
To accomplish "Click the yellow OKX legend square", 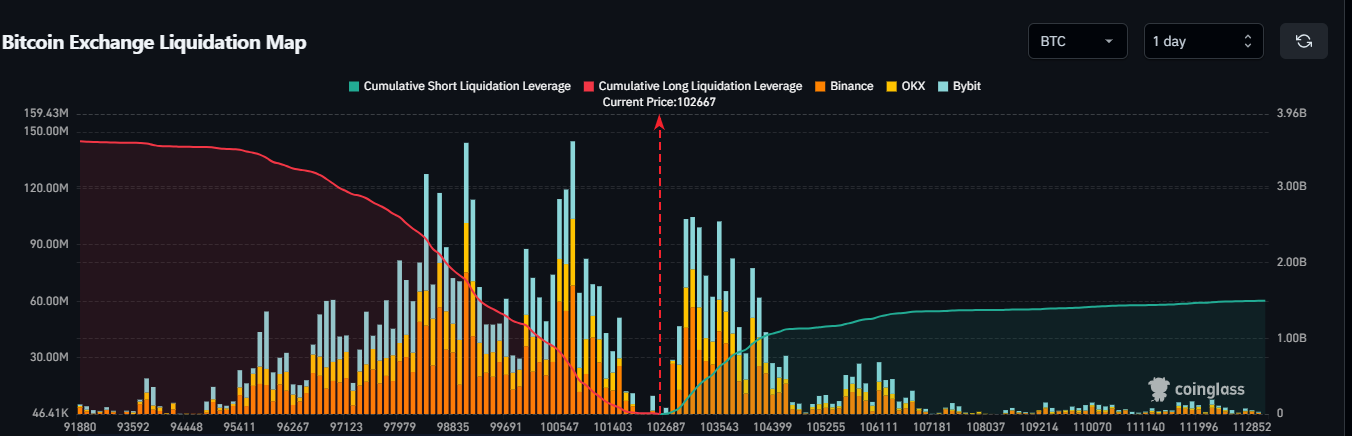I will click(891, 86).
